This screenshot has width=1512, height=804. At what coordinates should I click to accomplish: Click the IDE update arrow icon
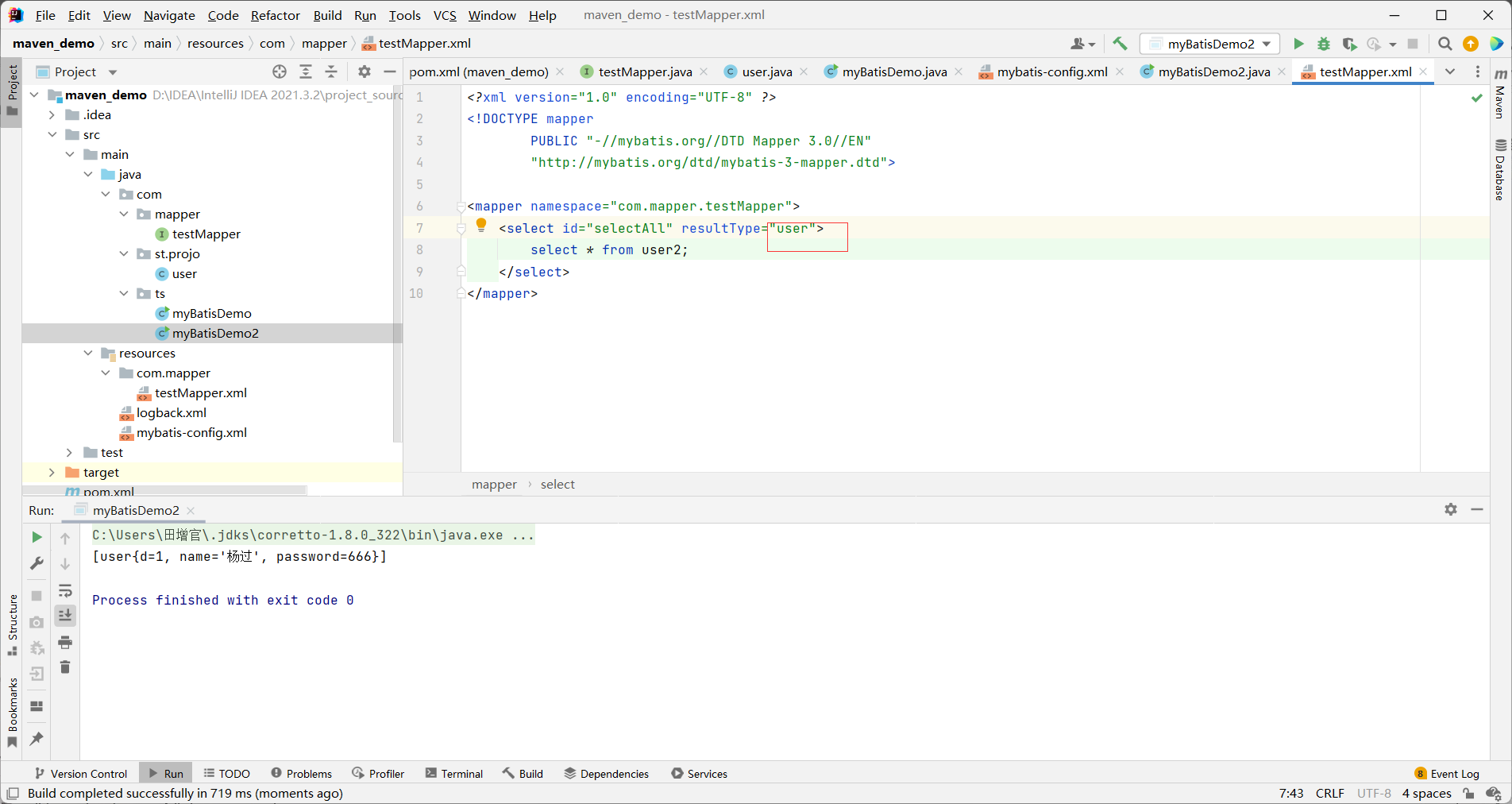point(1471,44)
